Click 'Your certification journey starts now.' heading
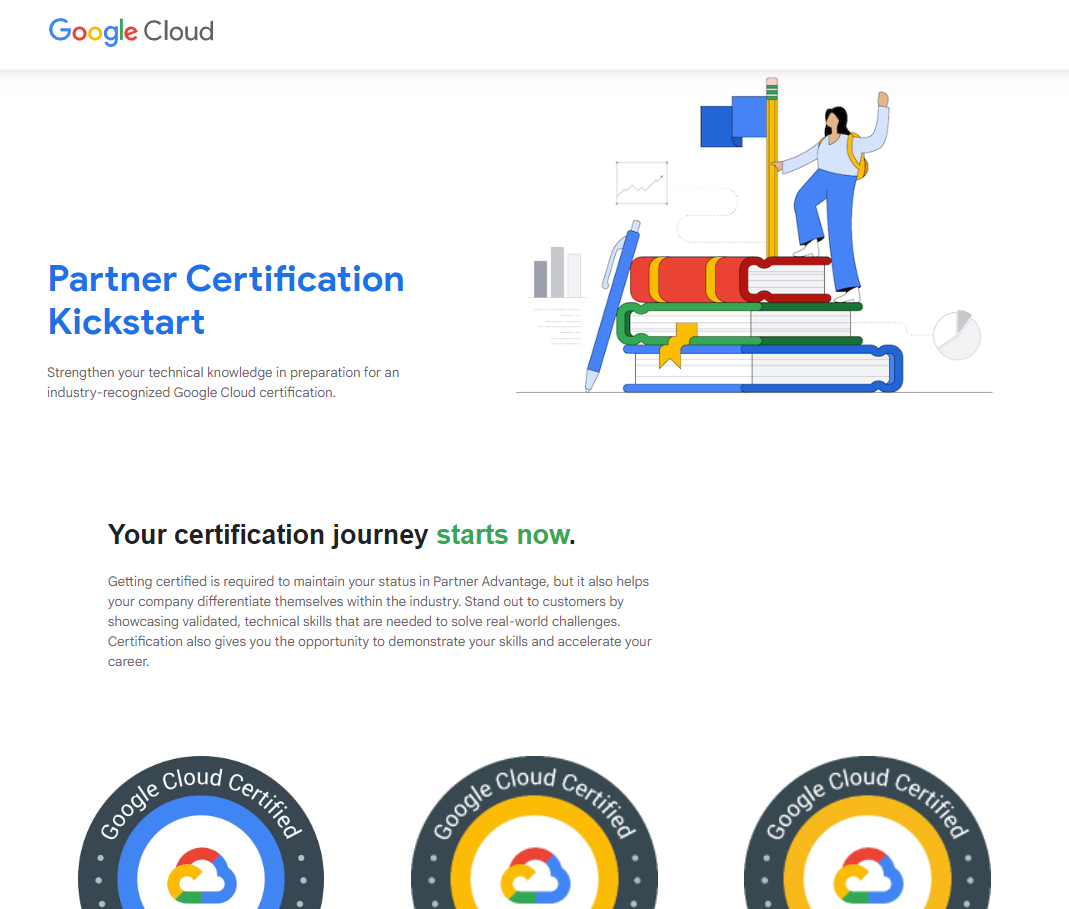 pos(342,535)
